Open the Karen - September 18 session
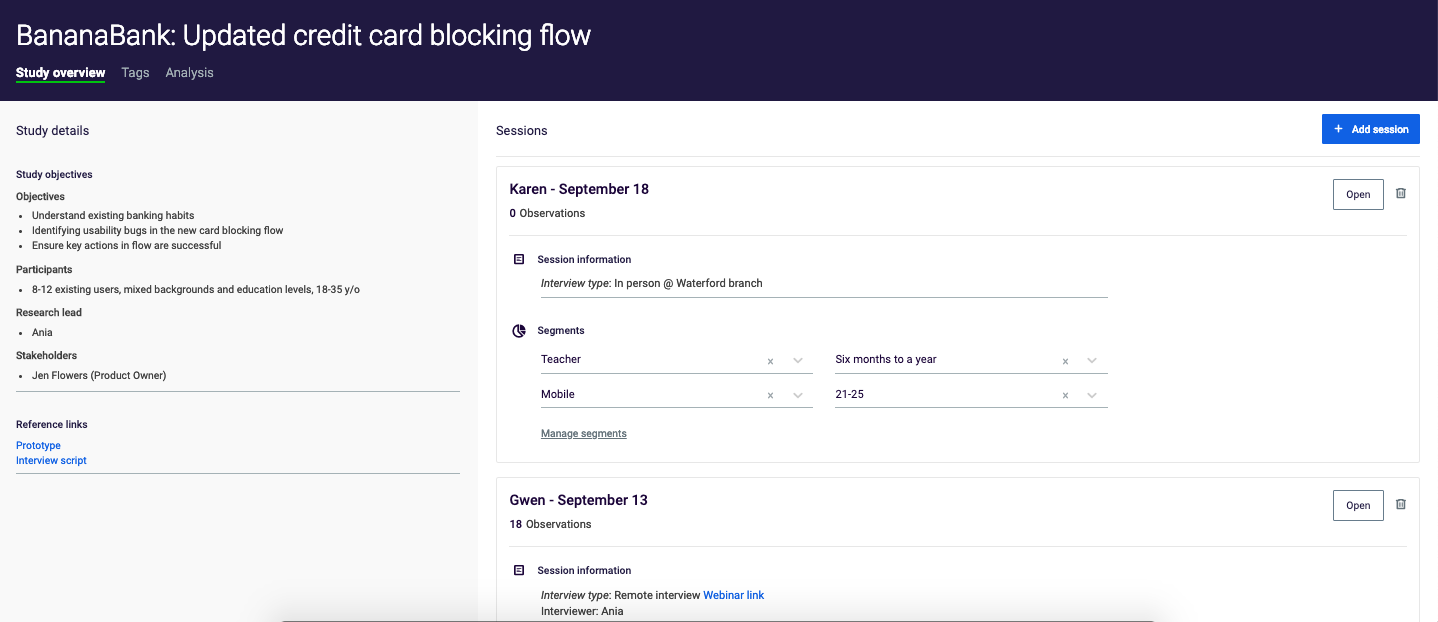This screenshot has width=1438, height=622. [1357, 194]
